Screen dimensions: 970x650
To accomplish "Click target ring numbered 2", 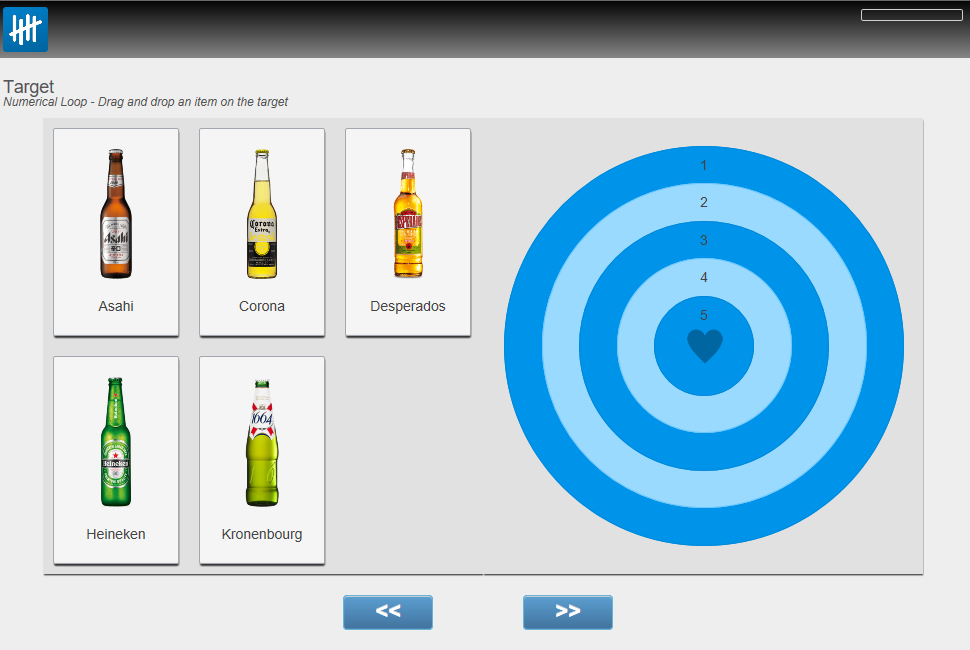I will click(x=704, y=202).
